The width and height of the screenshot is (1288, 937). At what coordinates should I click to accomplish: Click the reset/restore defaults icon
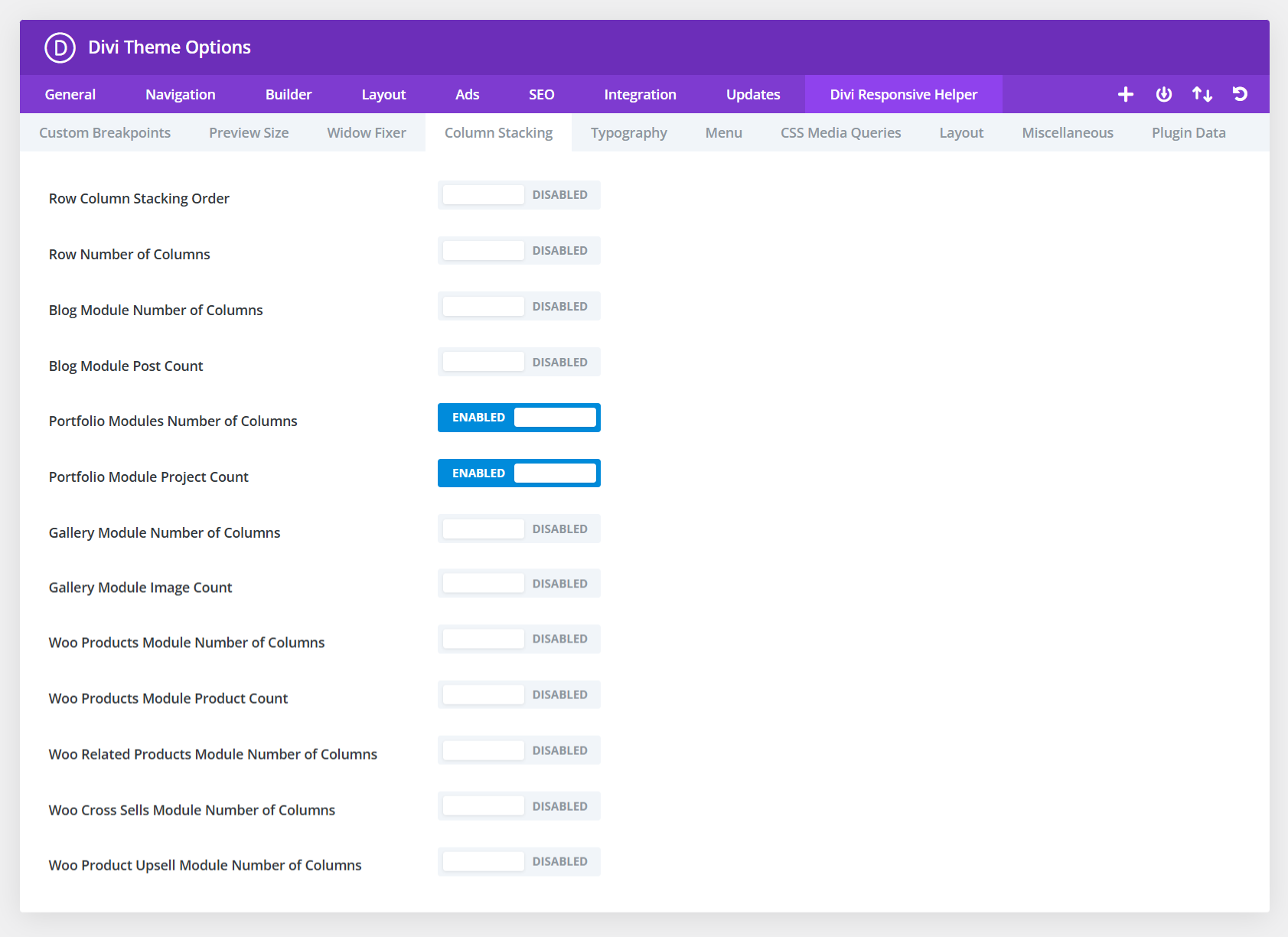tap(1240, 94)
